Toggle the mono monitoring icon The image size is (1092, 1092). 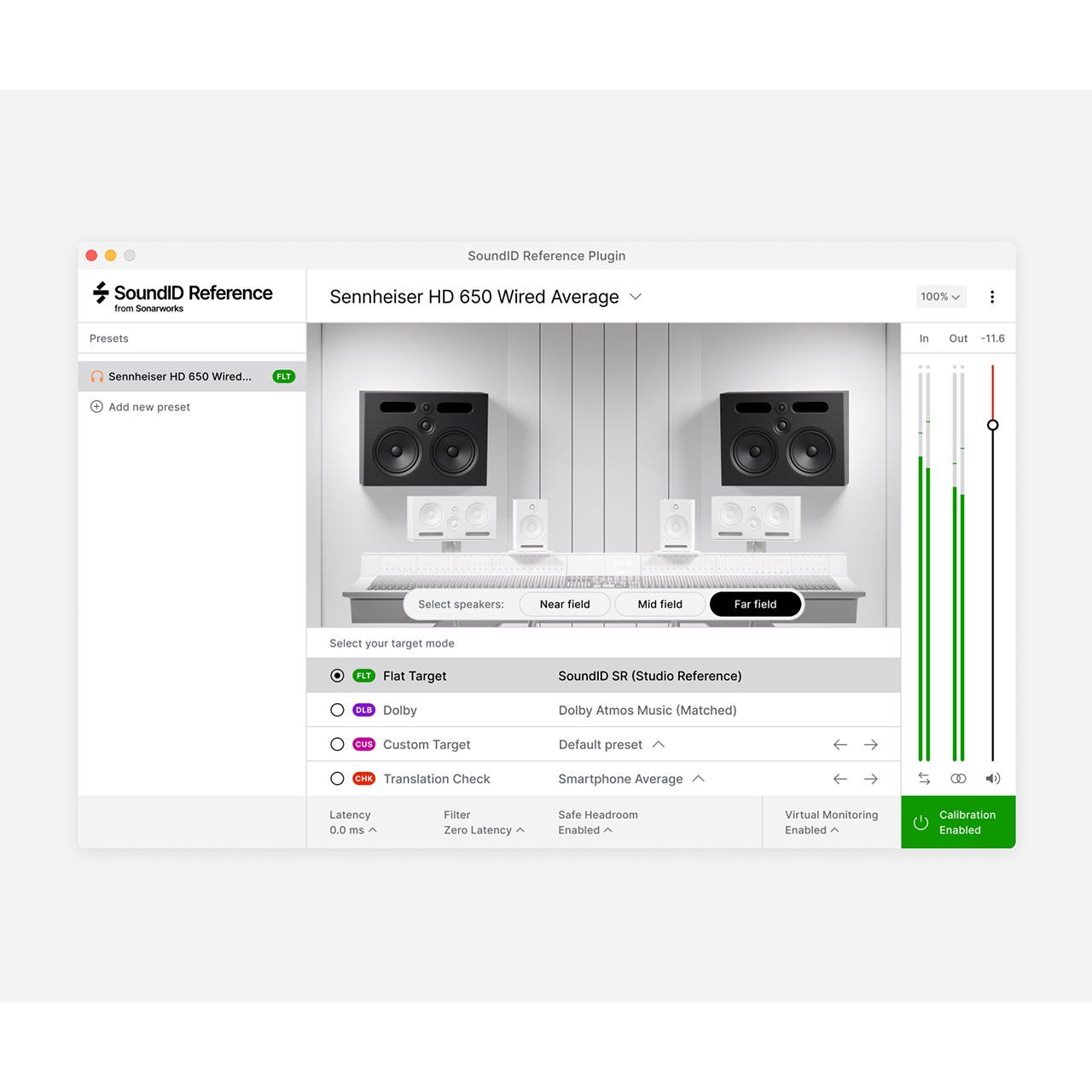click(x=958, y=778)
